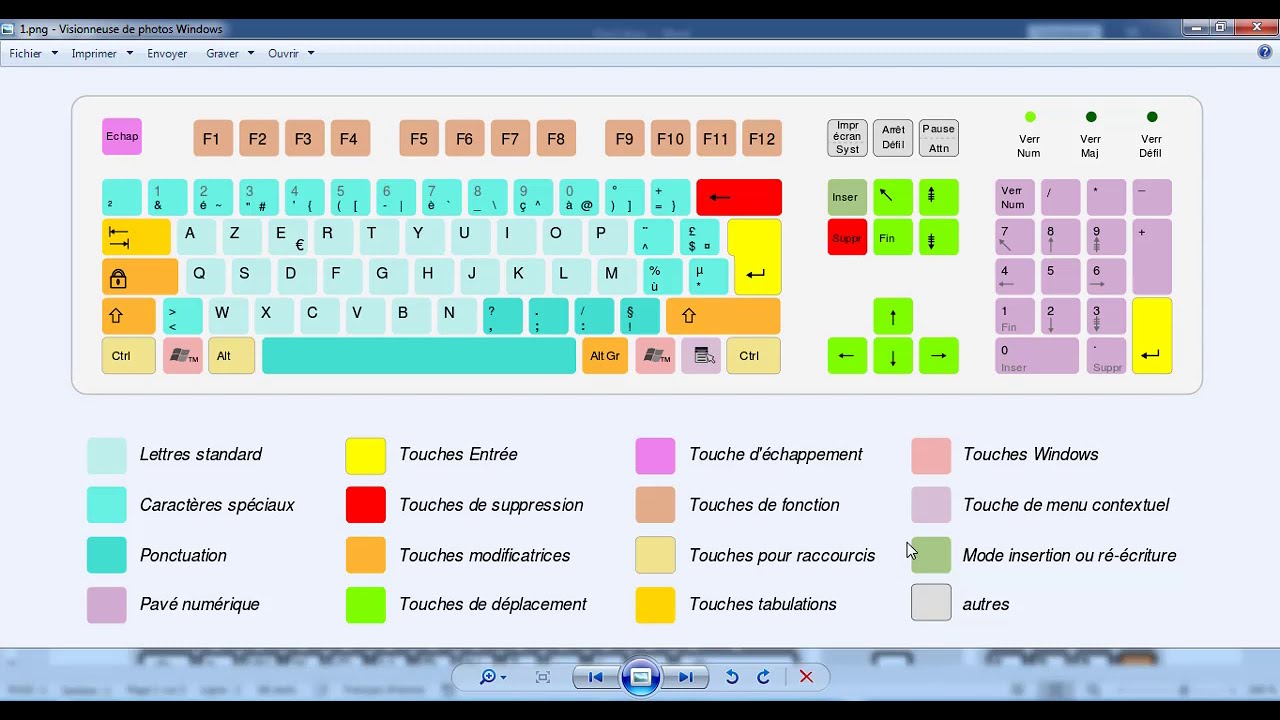Image resolution: width=1280 pixels, height=720 pixels.
Task: Click the Impr écran Syst key
Action: point(847,138)
